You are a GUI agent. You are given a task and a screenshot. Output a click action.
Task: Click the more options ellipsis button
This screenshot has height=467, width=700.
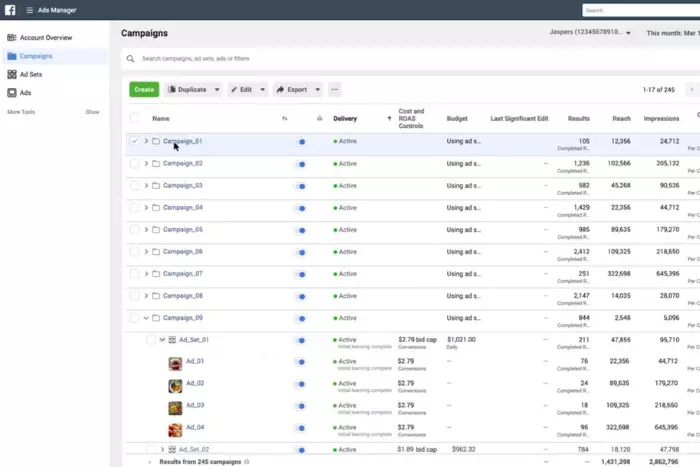click(x=334, y=89)
